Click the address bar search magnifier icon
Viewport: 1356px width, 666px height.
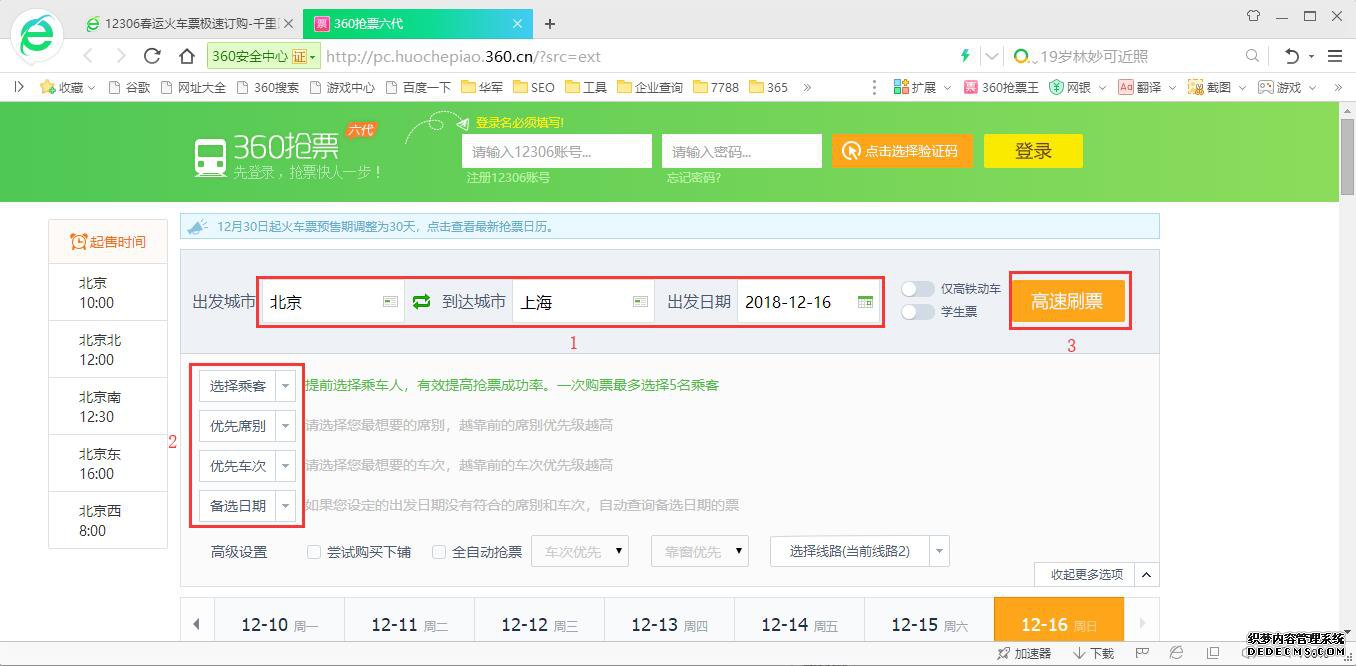pos(1252,56)
